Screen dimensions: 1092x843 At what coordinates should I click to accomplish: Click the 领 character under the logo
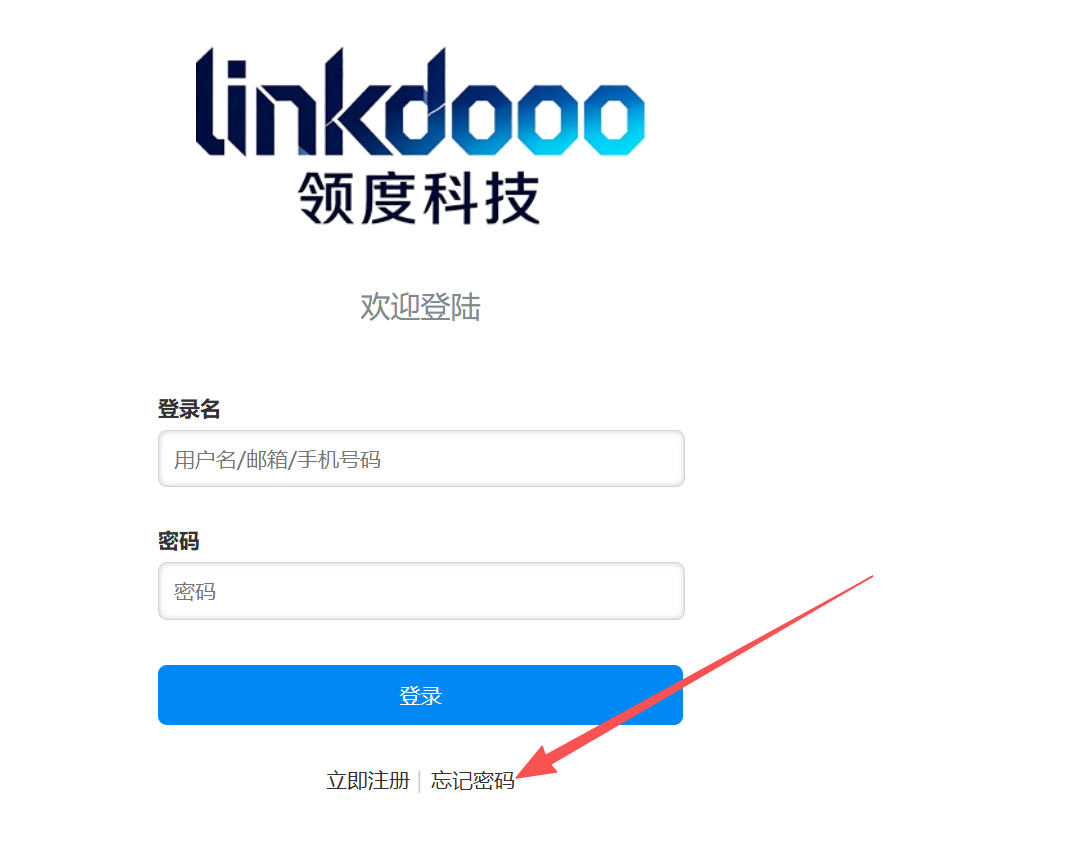(326, 199)
